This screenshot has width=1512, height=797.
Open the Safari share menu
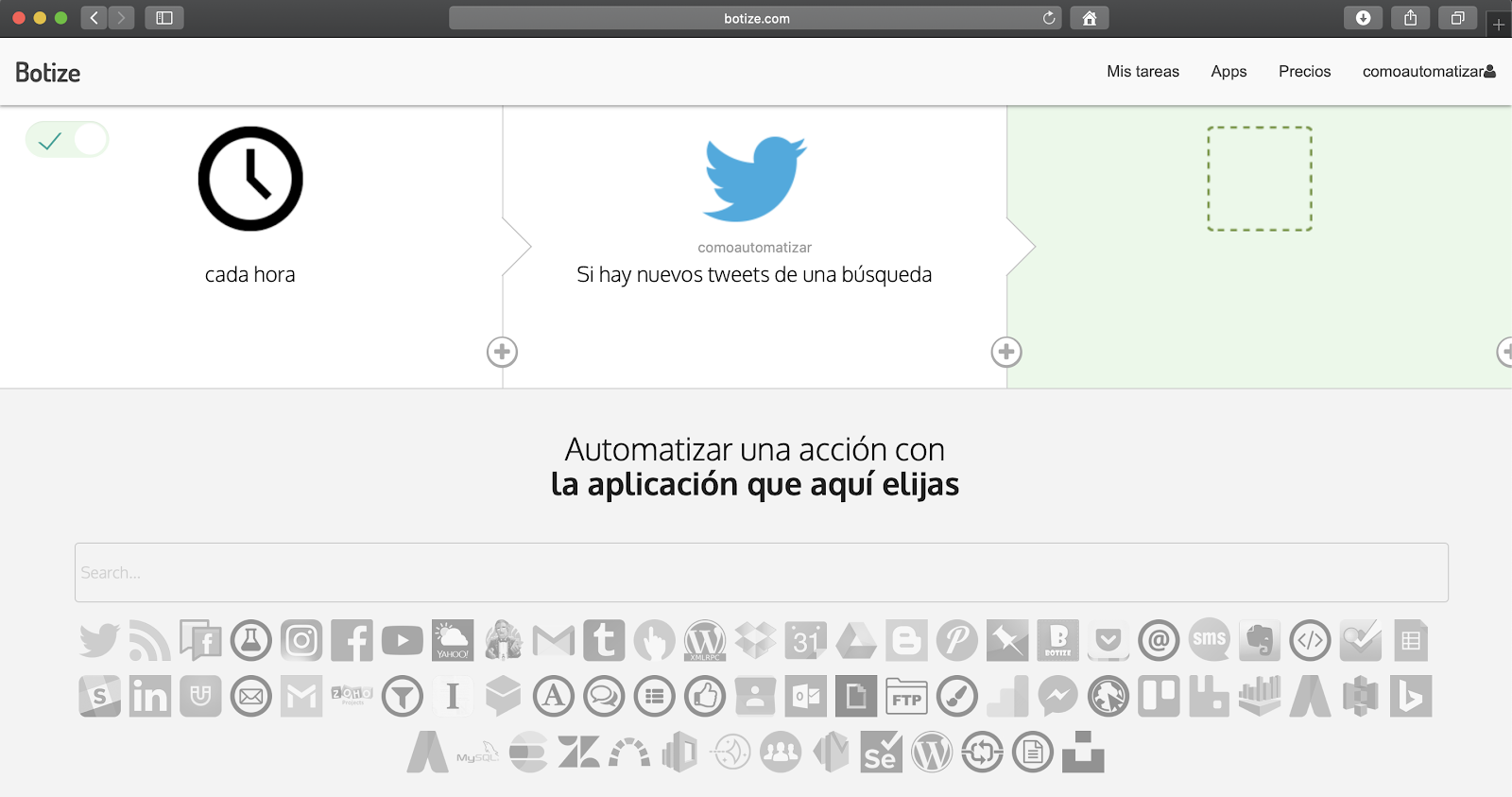pyautogui.click(x=1410, y=18)
